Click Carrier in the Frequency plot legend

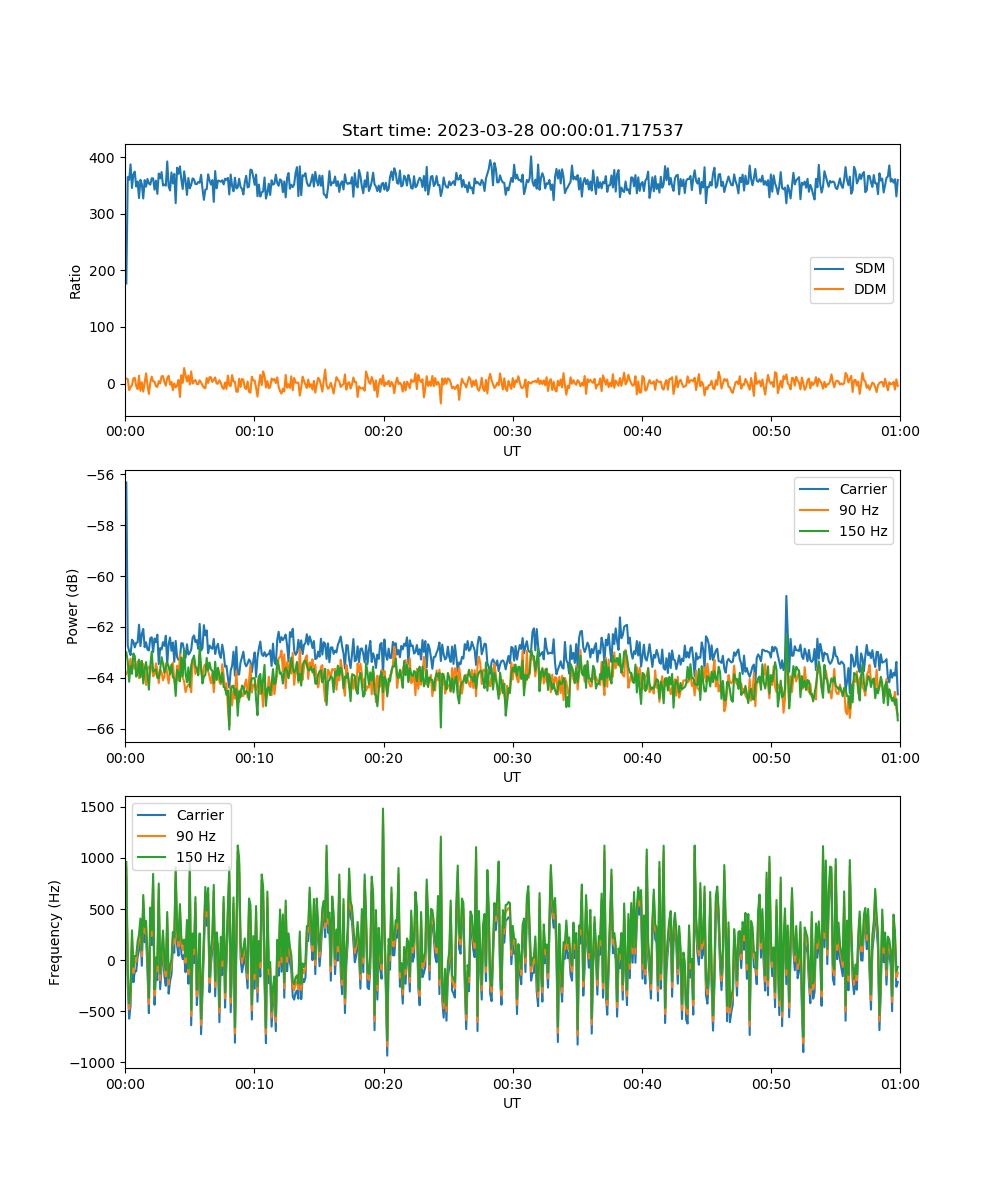coord(182,815)
